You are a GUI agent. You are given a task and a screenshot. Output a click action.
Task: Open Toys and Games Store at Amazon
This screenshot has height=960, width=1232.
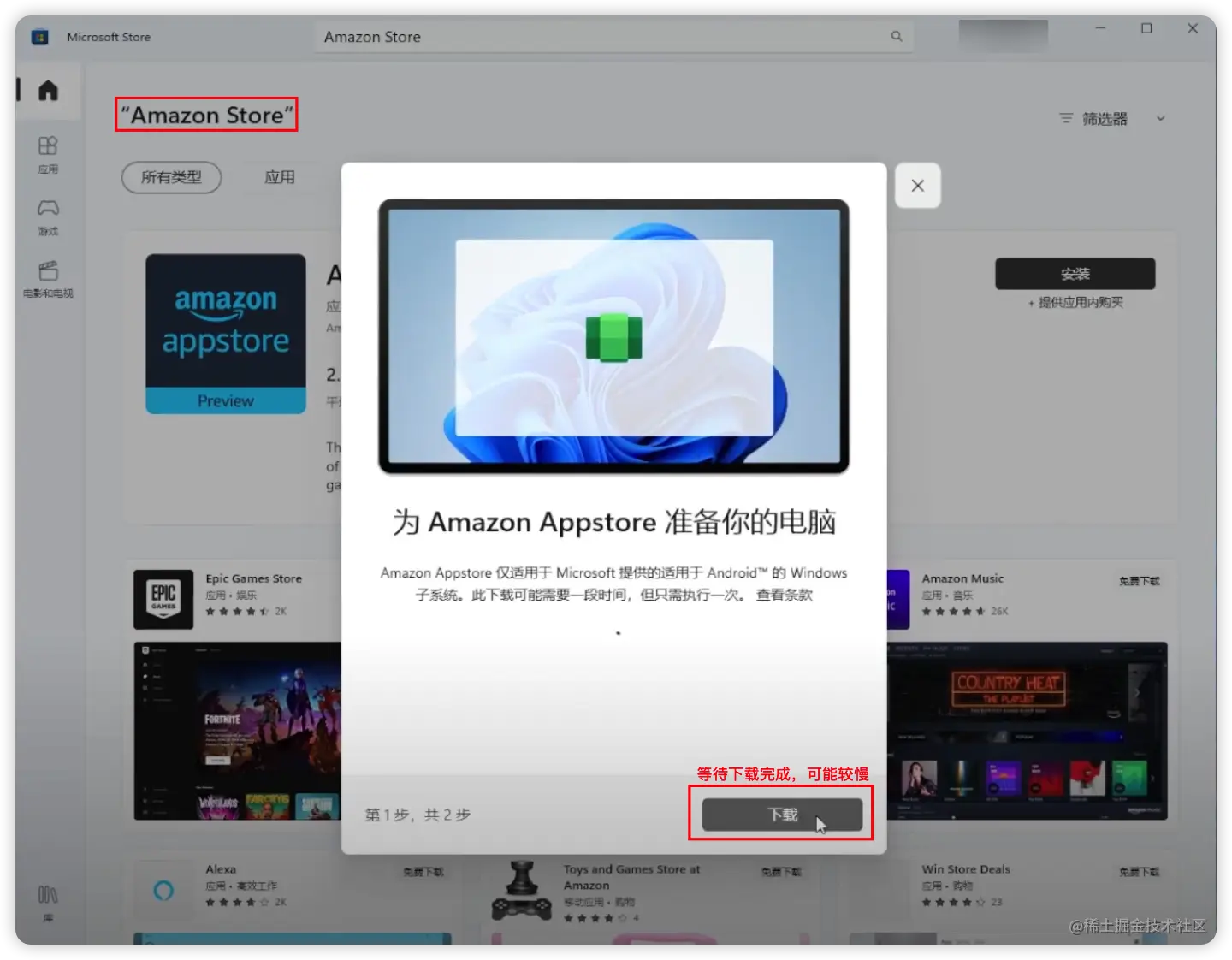[631, 877]
